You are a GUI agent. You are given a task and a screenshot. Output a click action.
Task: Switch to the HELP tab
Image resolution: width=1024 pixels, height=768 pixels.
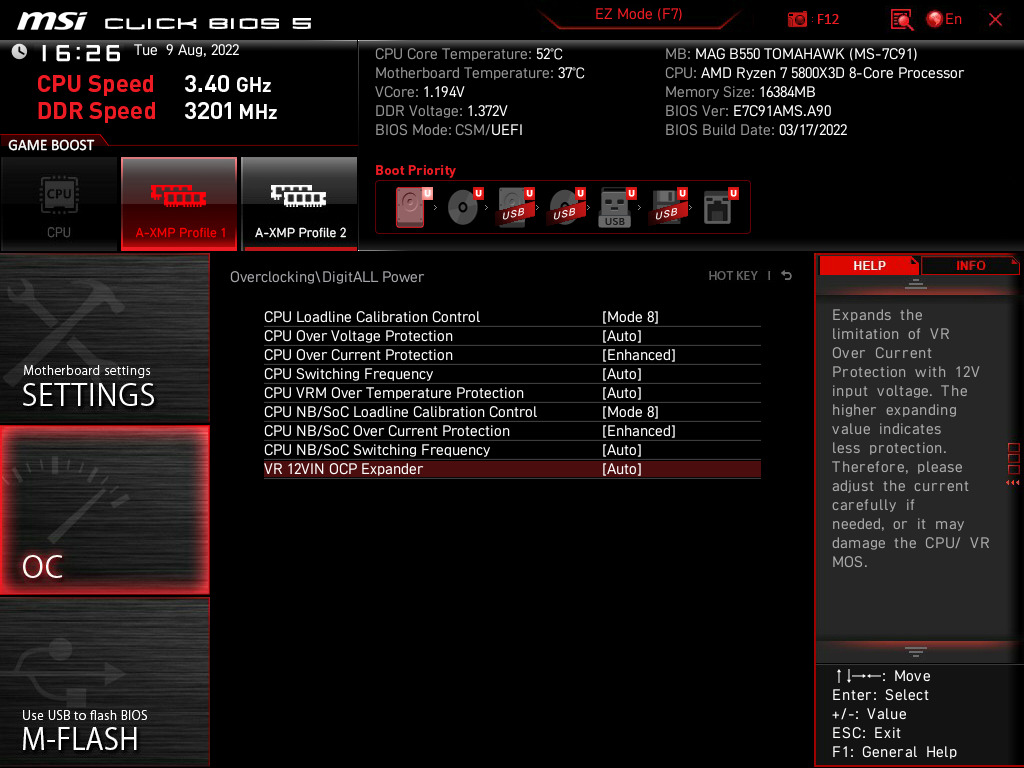tap(869, 265)
